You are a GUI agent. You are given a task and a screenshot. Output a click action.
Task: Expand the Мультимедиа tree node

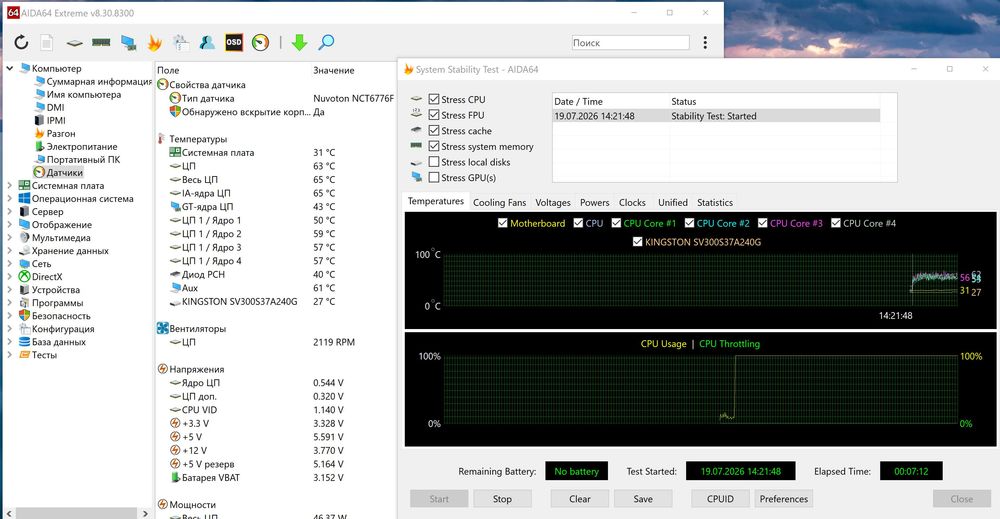pyautogui.click(x=10, y=237)
